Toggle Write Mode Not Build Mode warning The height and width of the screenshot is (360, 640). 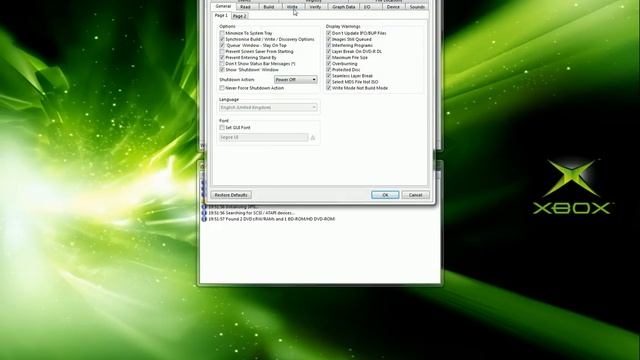[x=329, y=88]
